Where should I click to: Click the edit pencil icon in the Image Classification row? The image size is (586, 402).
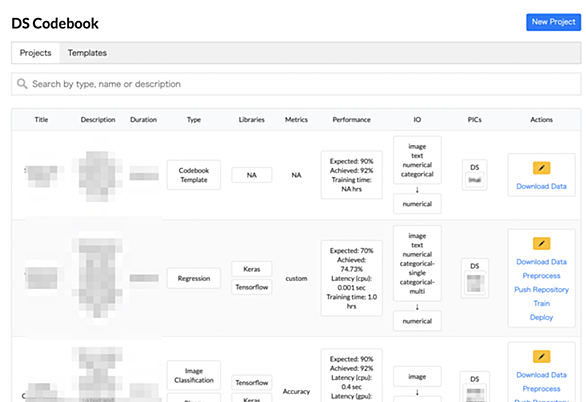tap(541, 356)
